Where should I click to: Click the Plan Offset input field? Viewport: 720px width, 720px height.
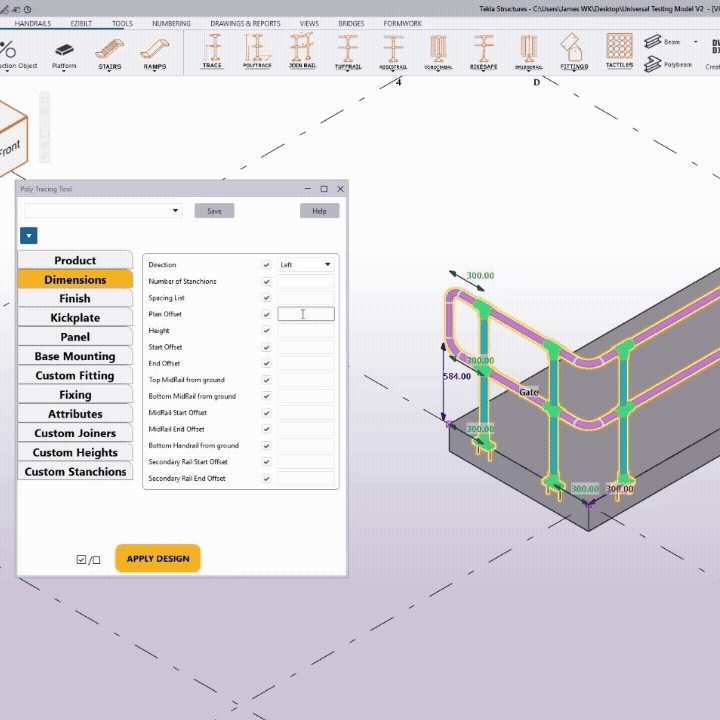pyautogui.click(x=306, y=314)
